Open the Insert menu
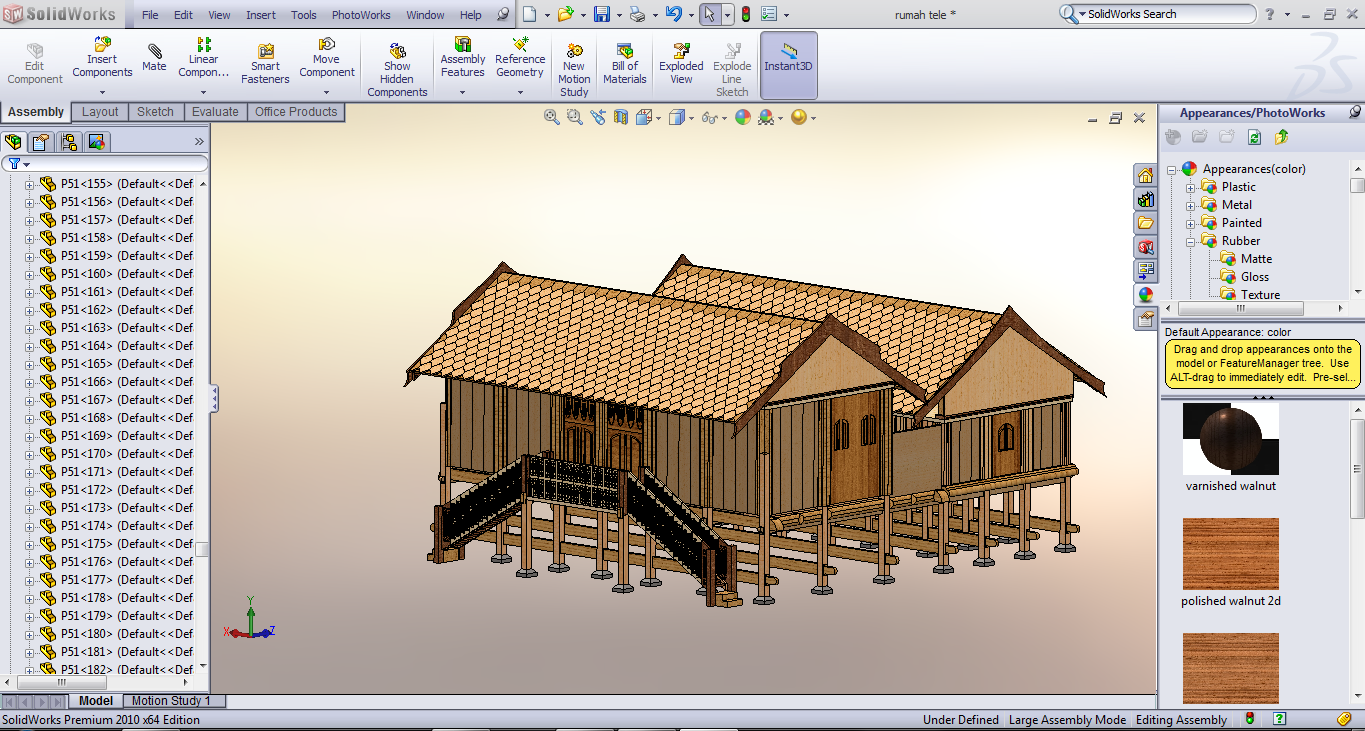The image size is (1365, 731). 261,15
